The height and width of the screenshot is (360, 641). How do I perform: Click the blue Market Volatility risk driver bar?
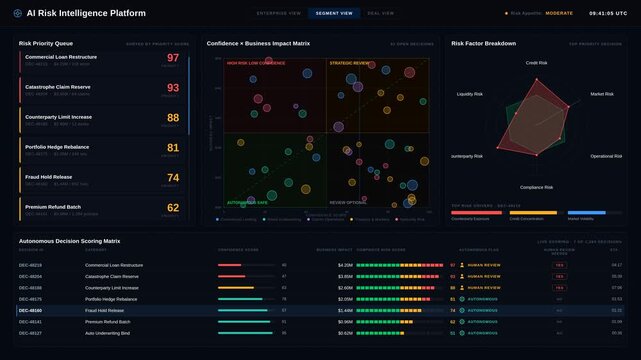click(x=587, y=213)
